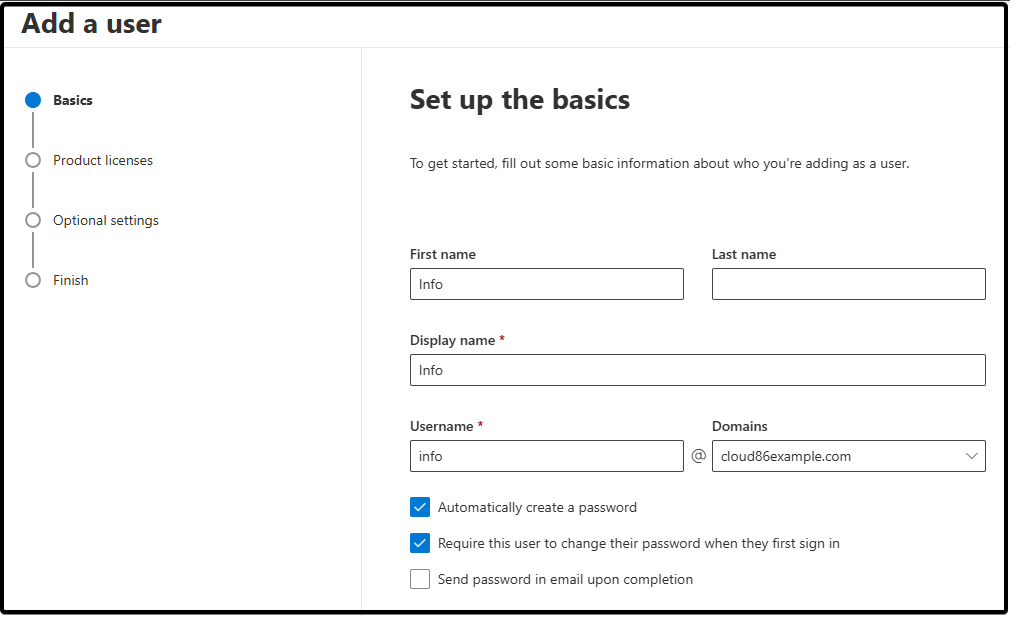Uncheck Automatically create a password

[420, 507]
